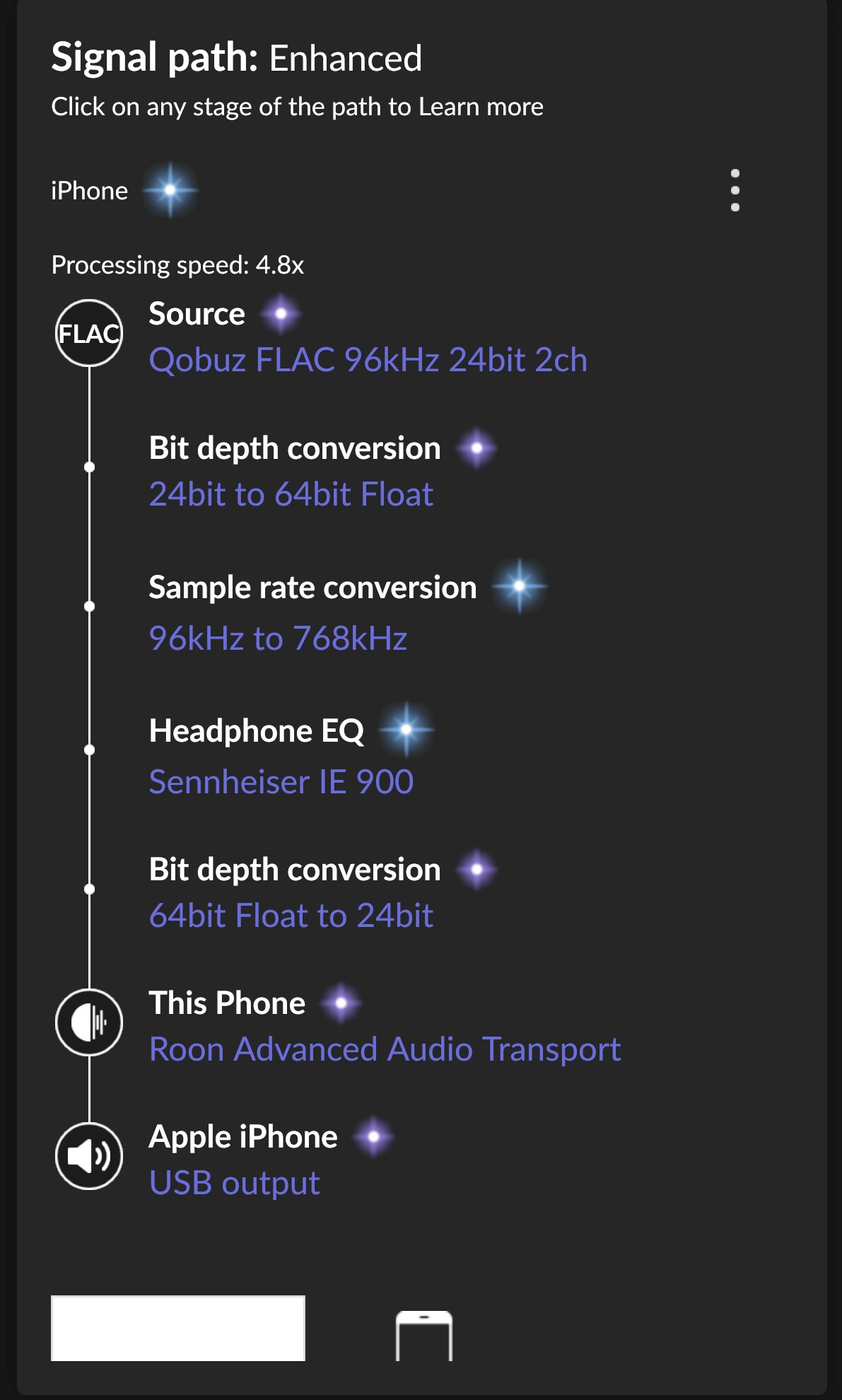The width and height of the screenshot is (842, 1400).
Task: Tap the phone device icon at bottom
Action: coord(424,1335)
